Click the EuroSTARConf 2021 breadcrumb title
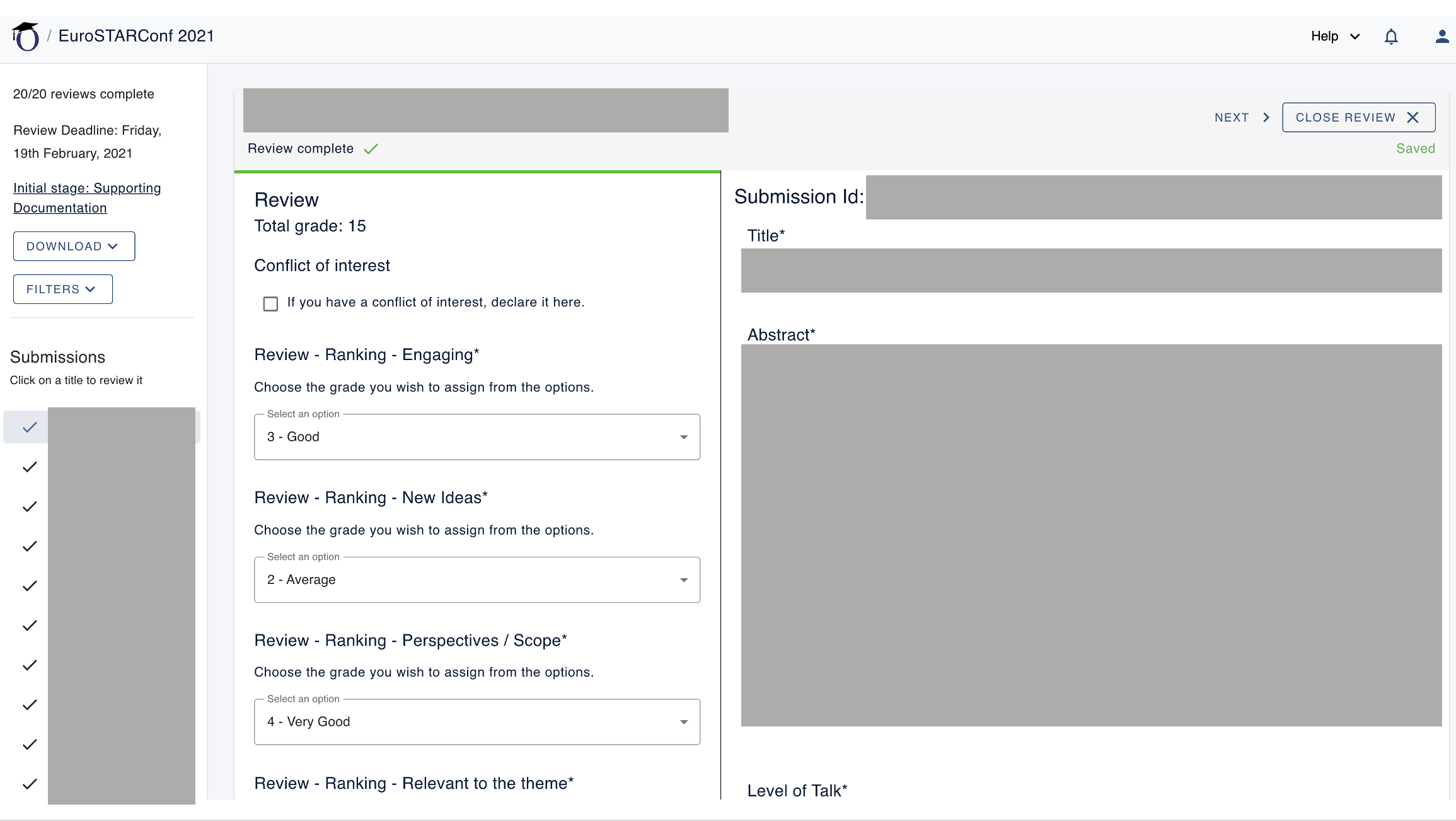Screen dimensions: 1456x821 136,36
